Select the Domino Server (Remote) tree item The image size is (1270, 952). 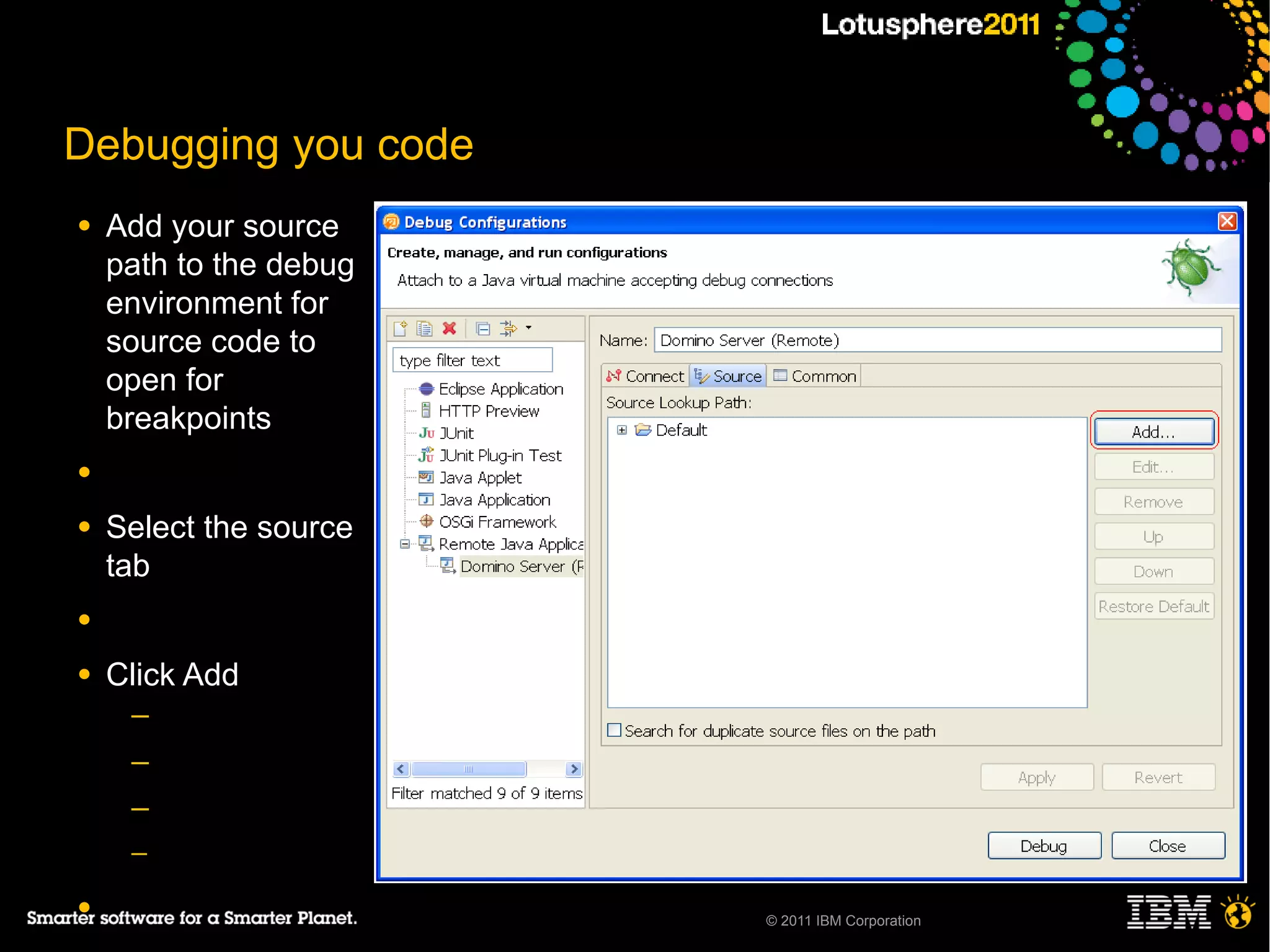522,566
